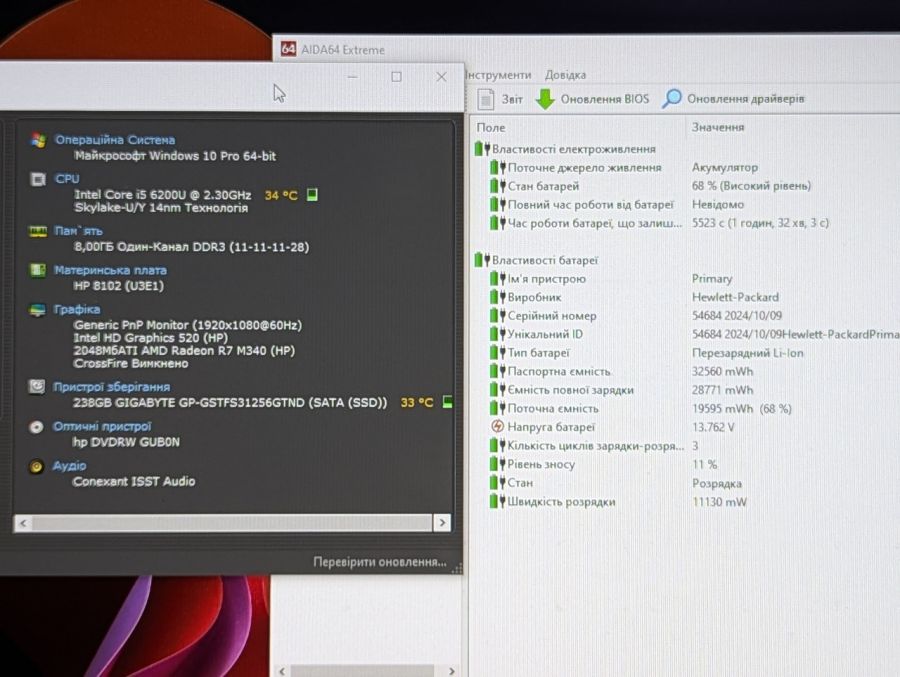Select the Властивості батареї group row

click(537, 260)
